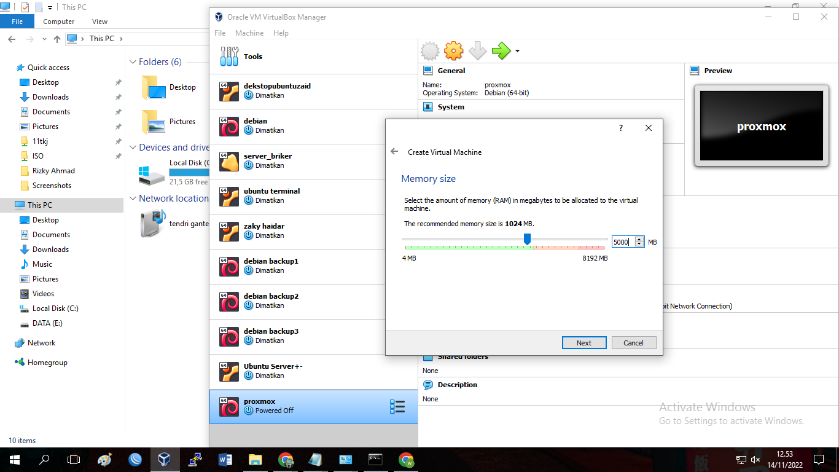Select This PC in navigation pane
839x472 pixels.
pyautogui.click(x=40, y=205)
